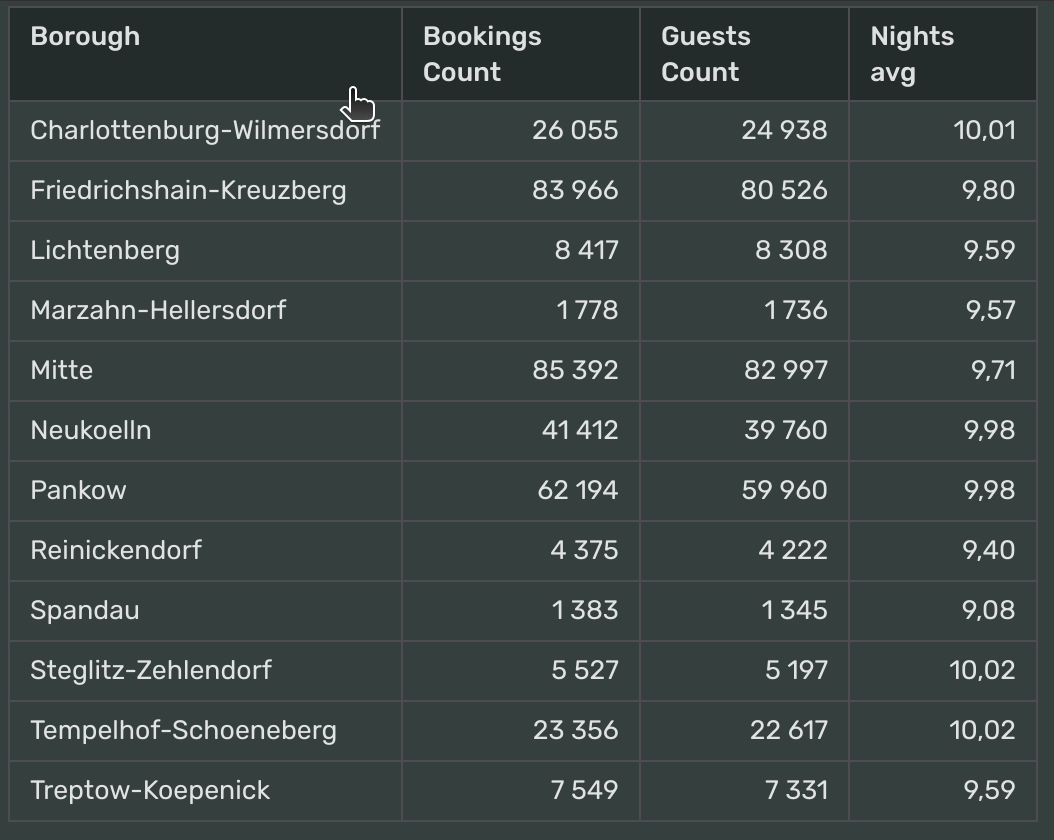Screen dimensions: 1054x840
Task: Click the Steglitz-Zehlendorf borough cell
Action: point(205,671)
